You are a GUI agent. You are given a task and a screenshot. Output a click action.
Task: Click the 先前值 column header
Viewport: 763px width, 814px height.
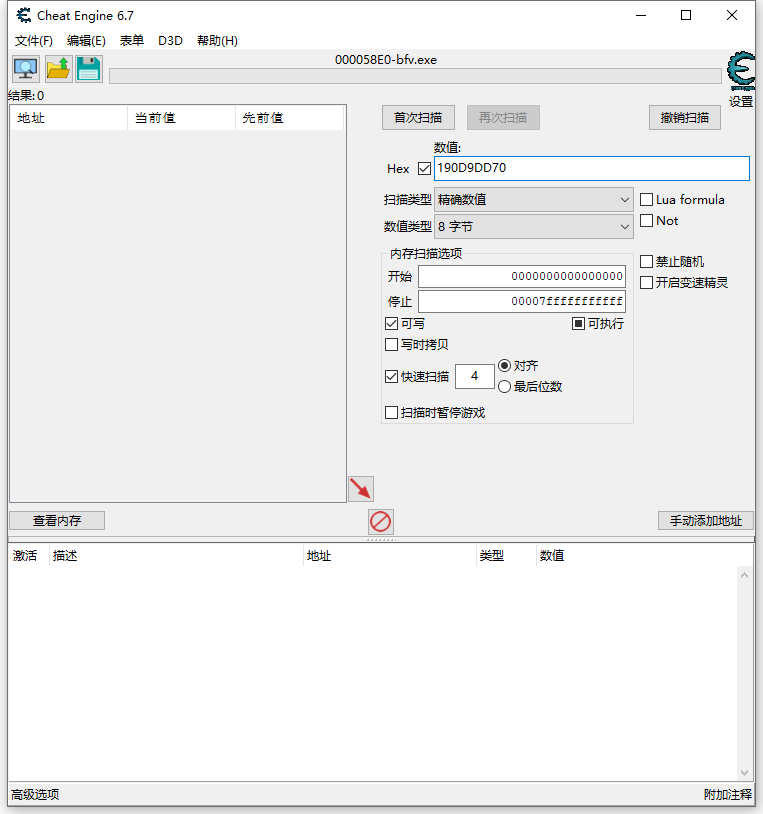[290, 118]
